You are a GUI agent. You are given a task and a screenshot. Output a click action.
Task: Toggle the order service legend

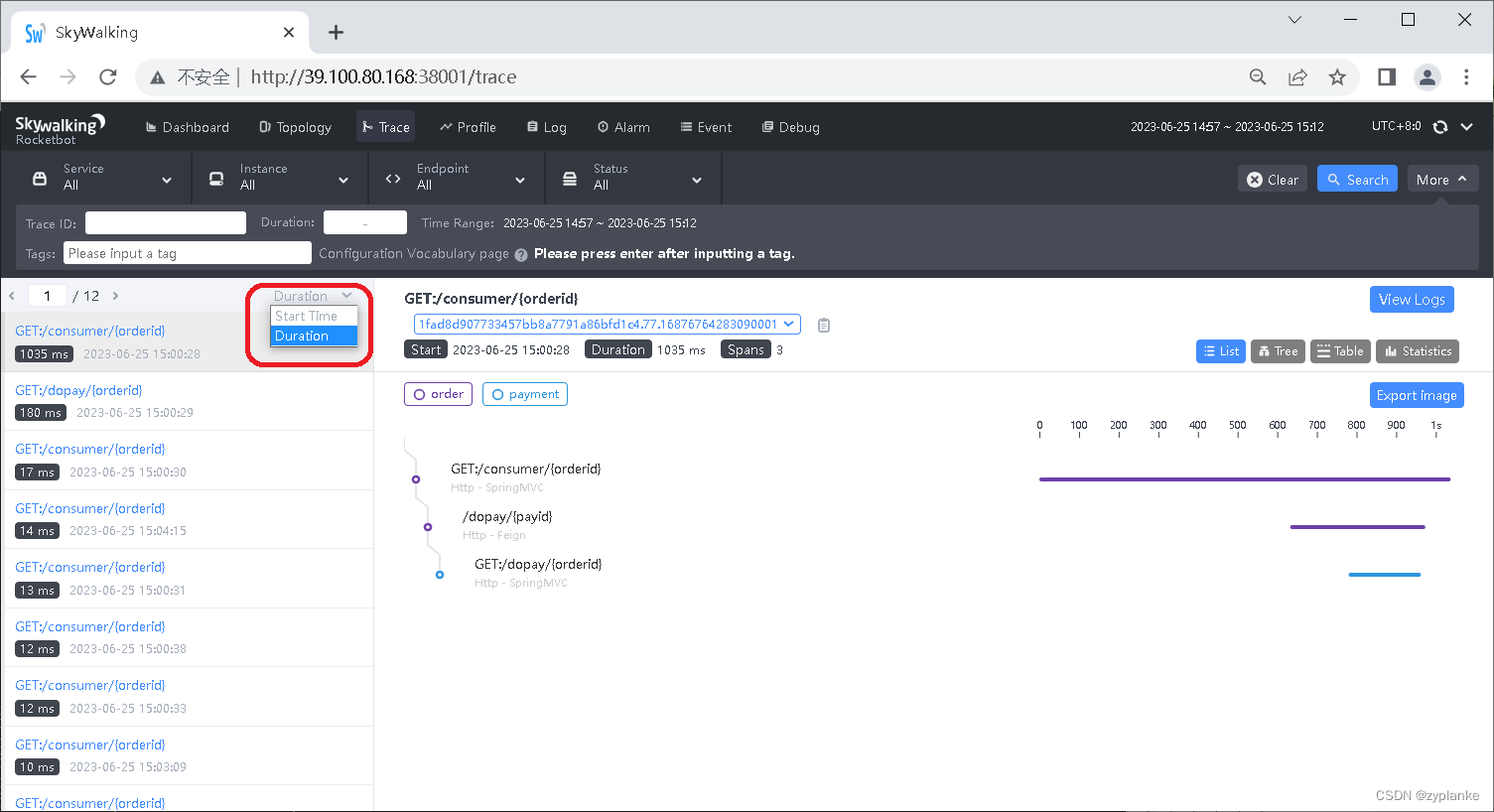pos(438,394)
